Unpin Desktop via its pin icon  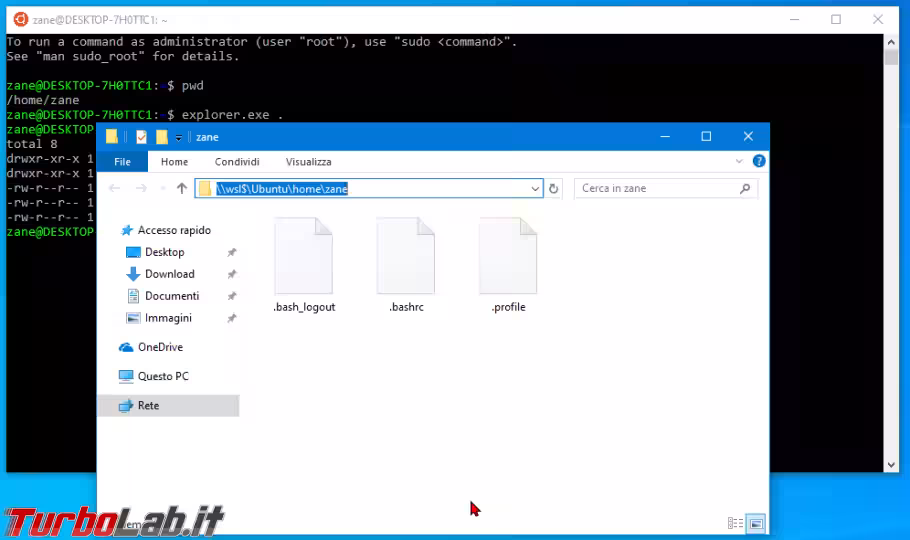coord(232,253)
